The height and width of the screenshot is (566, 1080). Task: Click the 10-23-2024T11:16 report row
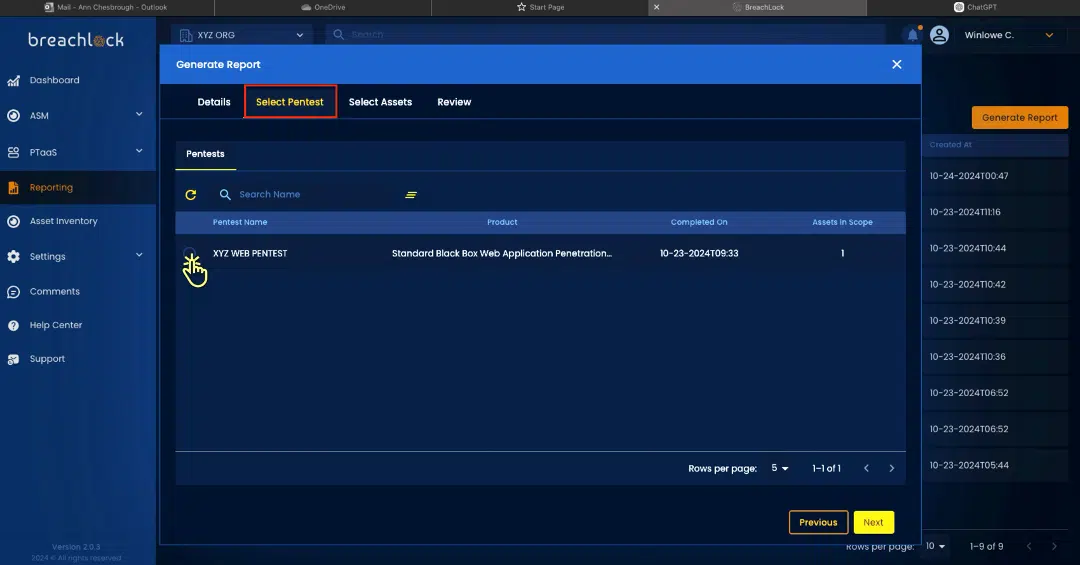pyautogui.click(x=995, y=212)
